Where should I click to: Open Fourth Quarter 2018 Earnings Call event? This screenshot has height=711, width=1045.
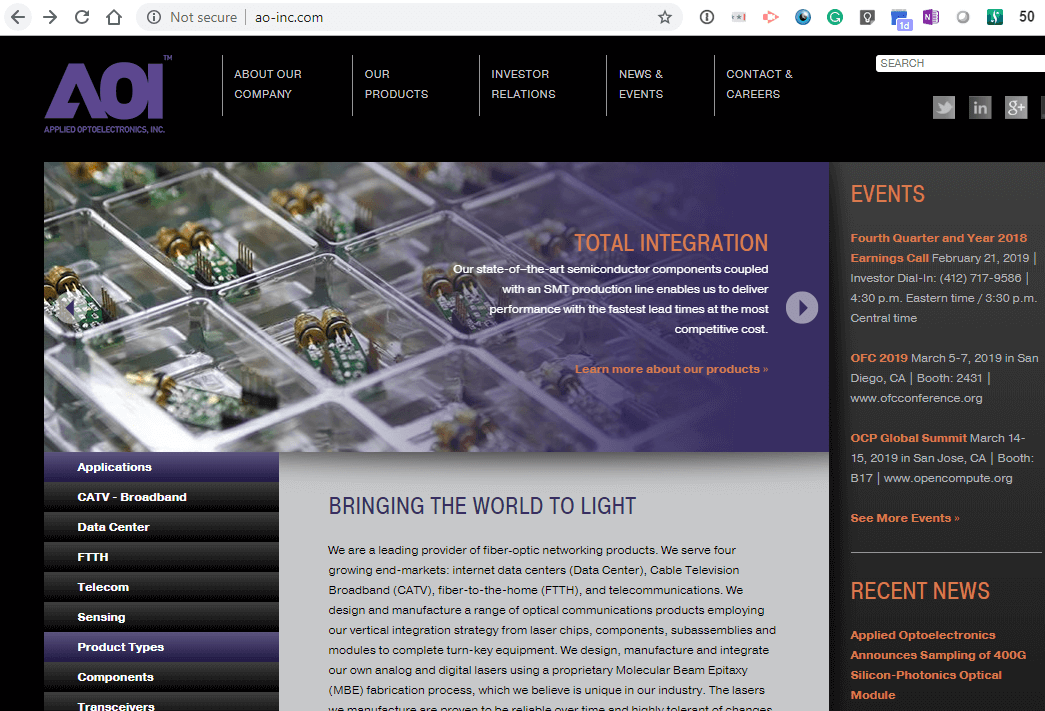click(x=938, y=248)
